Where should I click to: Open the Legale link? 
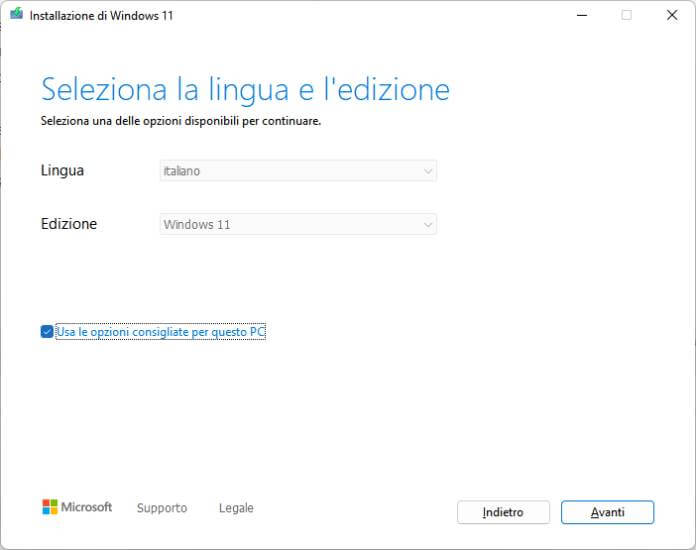236,508
